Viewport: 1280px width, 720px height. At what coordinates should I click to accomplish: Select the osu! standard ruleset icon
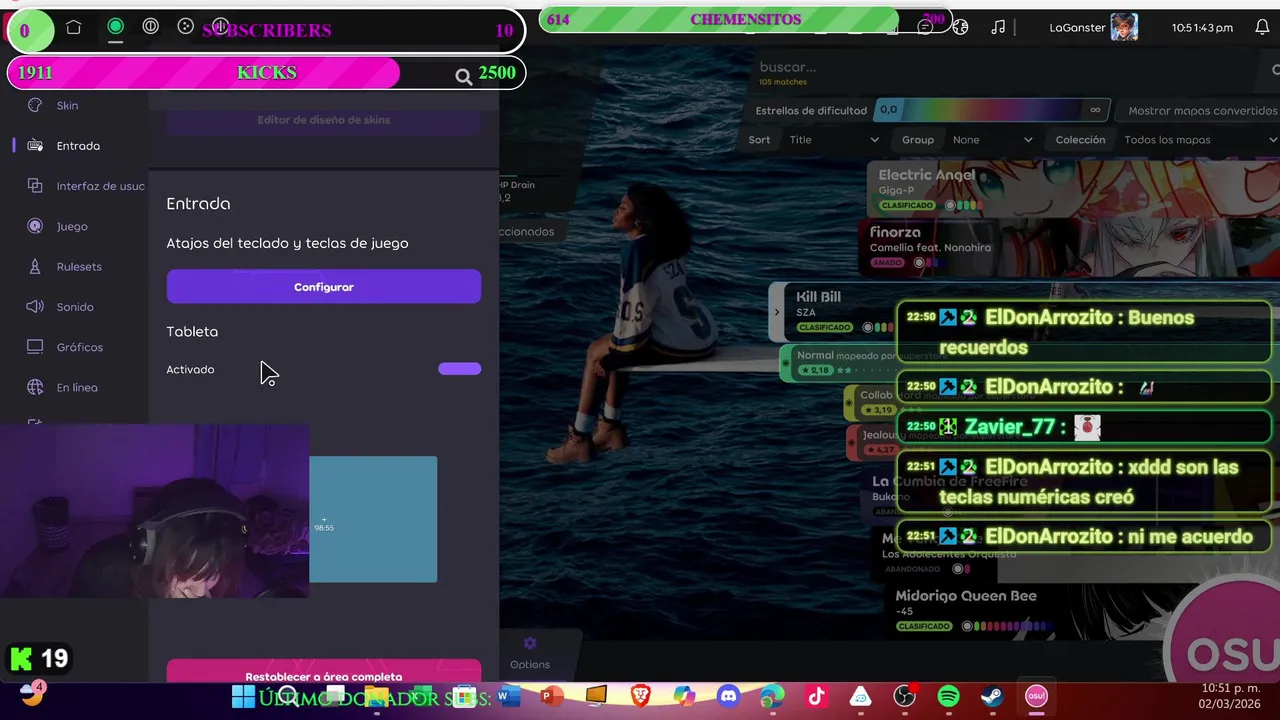click(x=115, y=27)
